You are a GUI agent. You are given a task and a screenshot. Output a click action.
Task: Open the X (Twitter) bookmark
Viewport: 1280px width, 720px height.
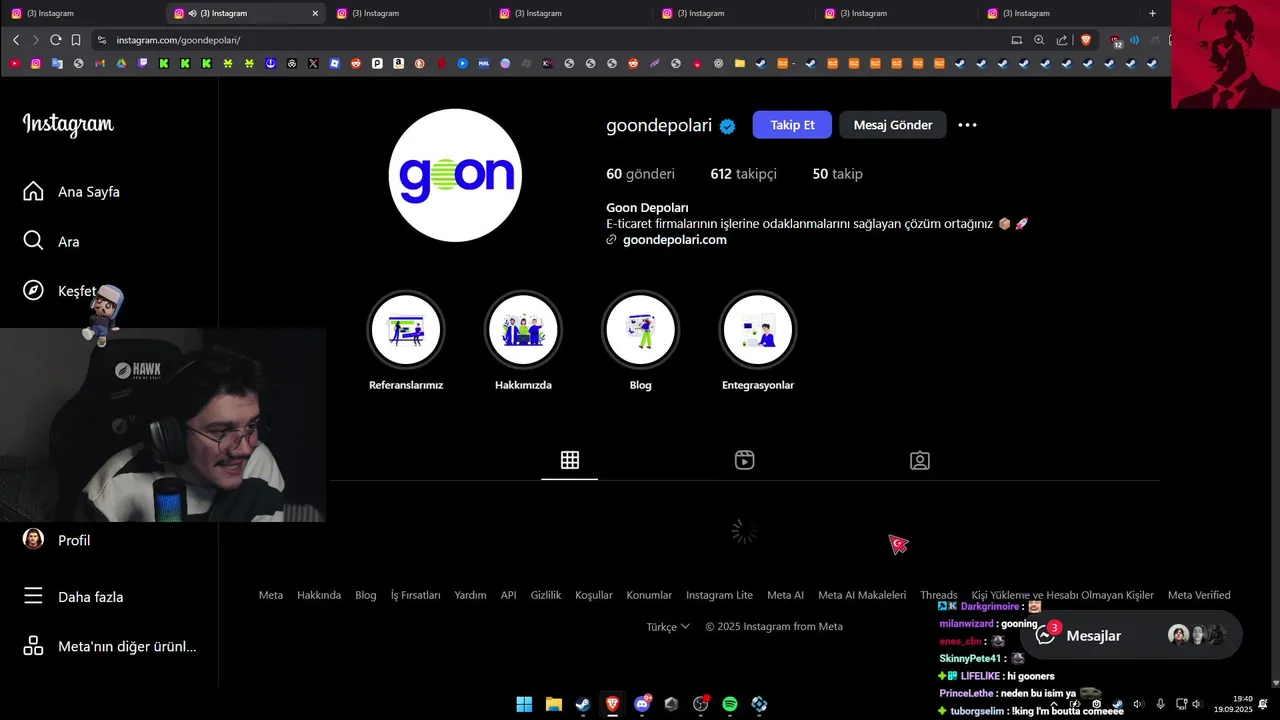313,63
